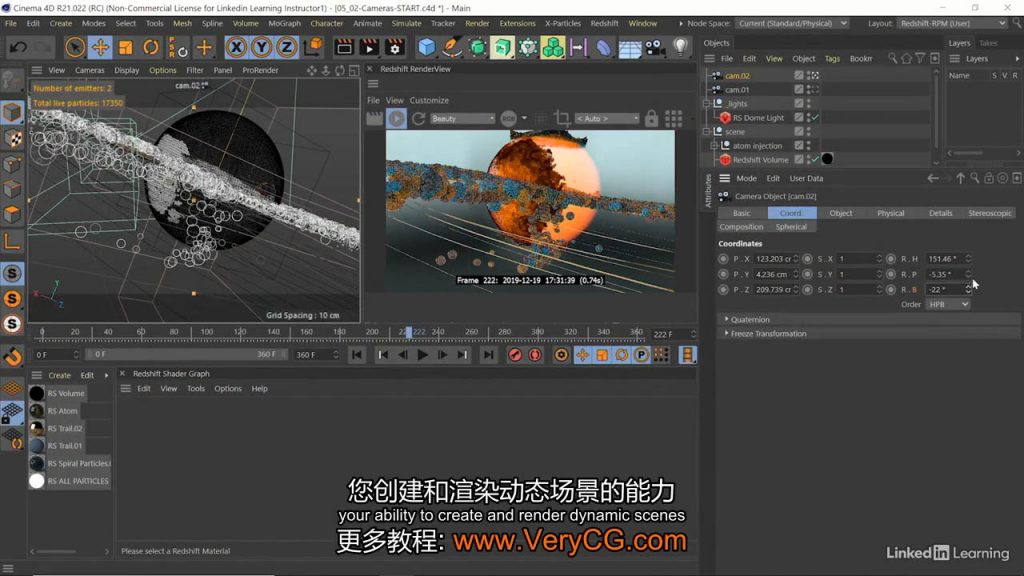1024x576 pixels.
Task: Click Create in the material manager
Action: pos(59,375)
